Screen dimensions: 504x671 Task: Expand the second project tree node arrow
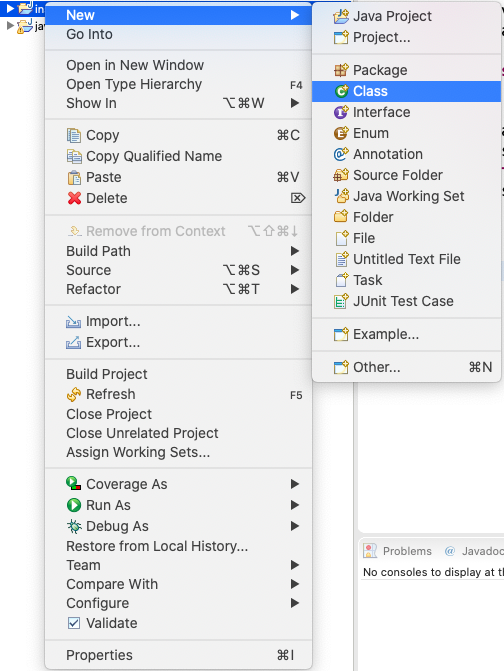coord(10,26)
